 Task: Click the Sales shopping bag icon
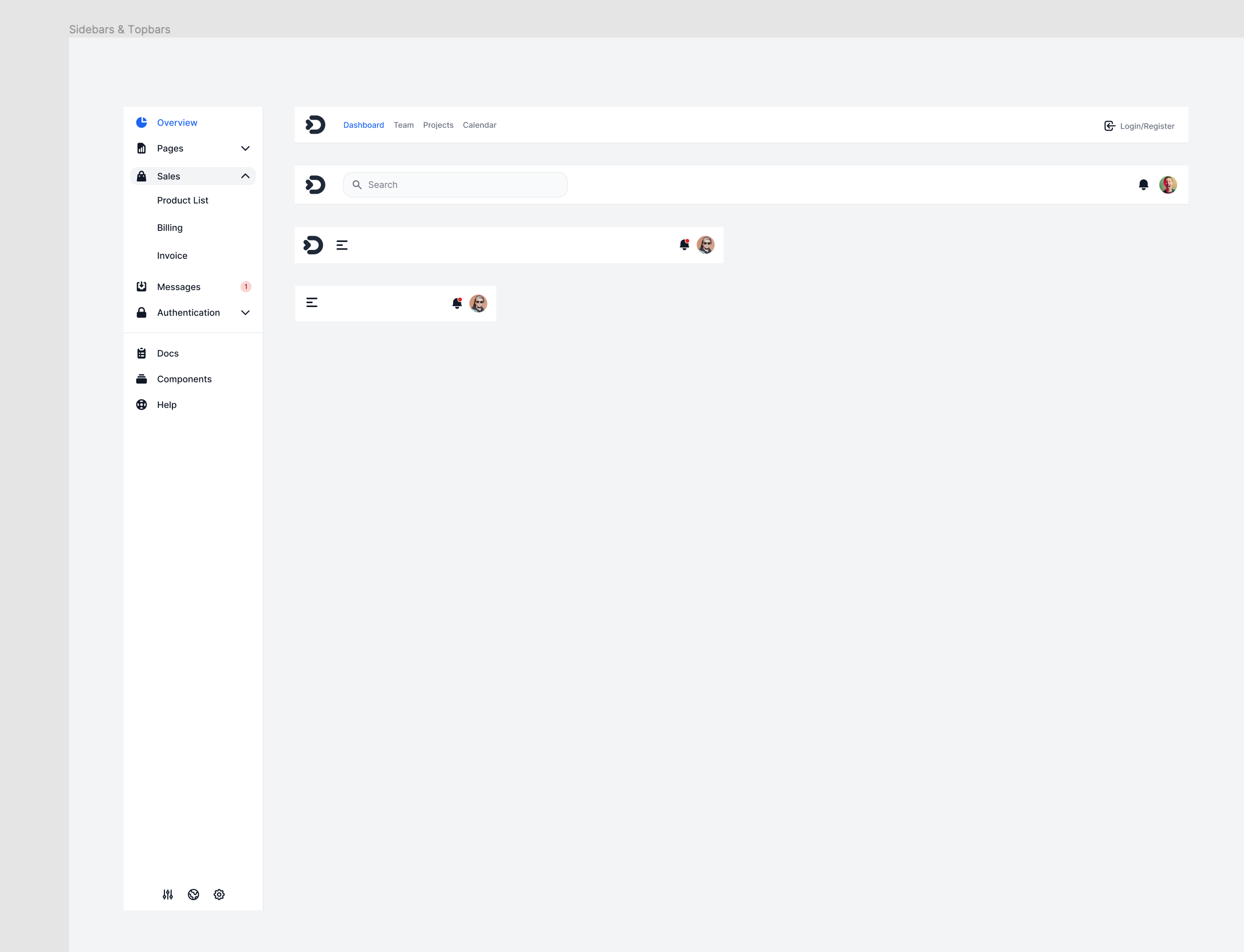tap(142, 176)
